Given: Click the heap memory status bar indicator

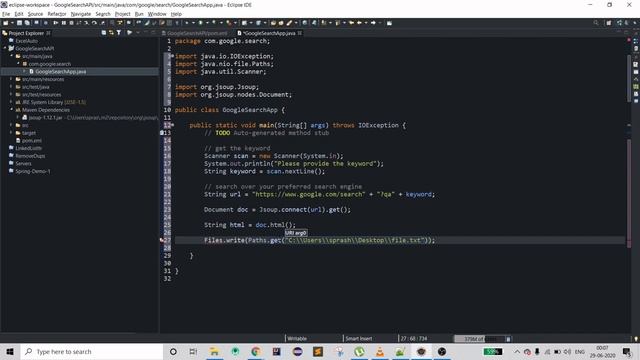Looking at the screenshot, I should pyautogui.click(x=480, y=339).
